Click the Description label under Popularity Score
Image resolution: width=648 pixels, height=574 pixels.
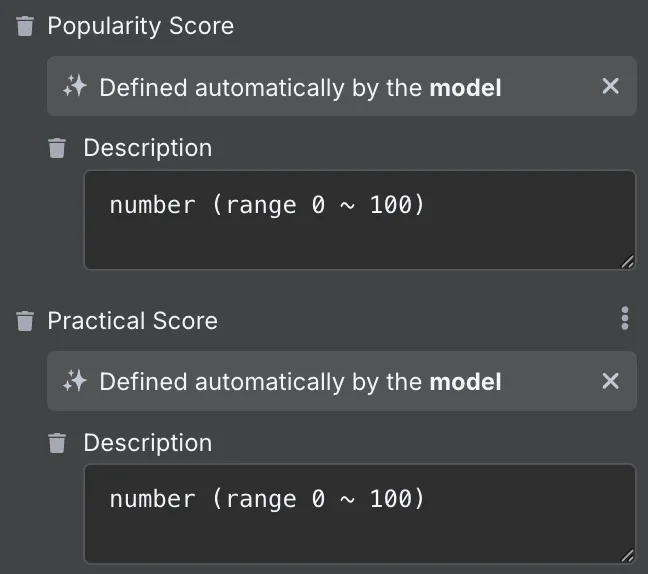(148, 148)
